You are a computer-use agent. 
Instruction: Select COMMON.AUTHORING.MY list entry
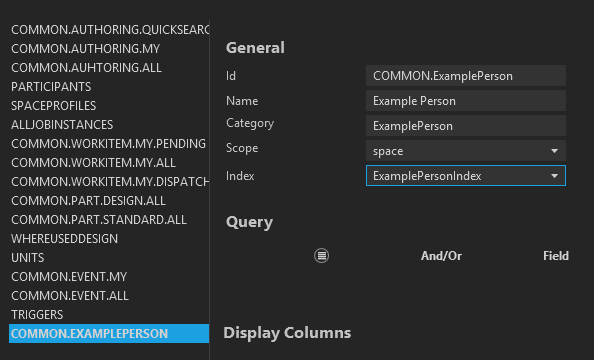pyautogui.click(x=109, y=49)
